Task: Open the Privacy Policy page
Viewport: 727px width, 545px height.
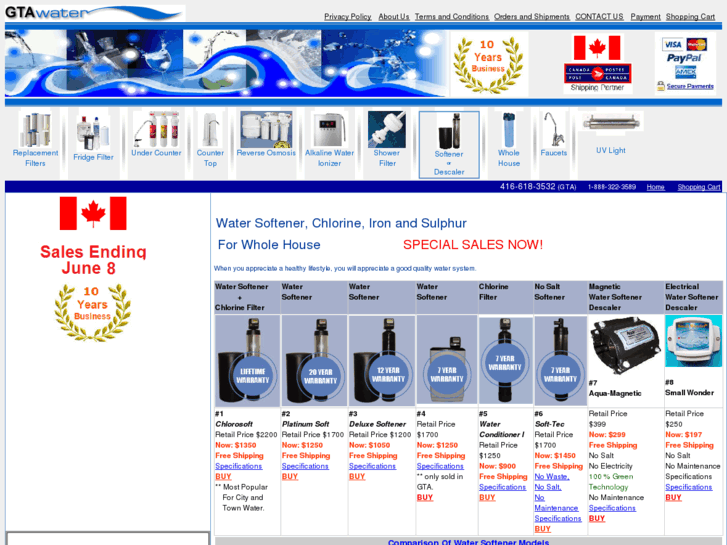Action: pyautogui.click(x=347, y=16)
